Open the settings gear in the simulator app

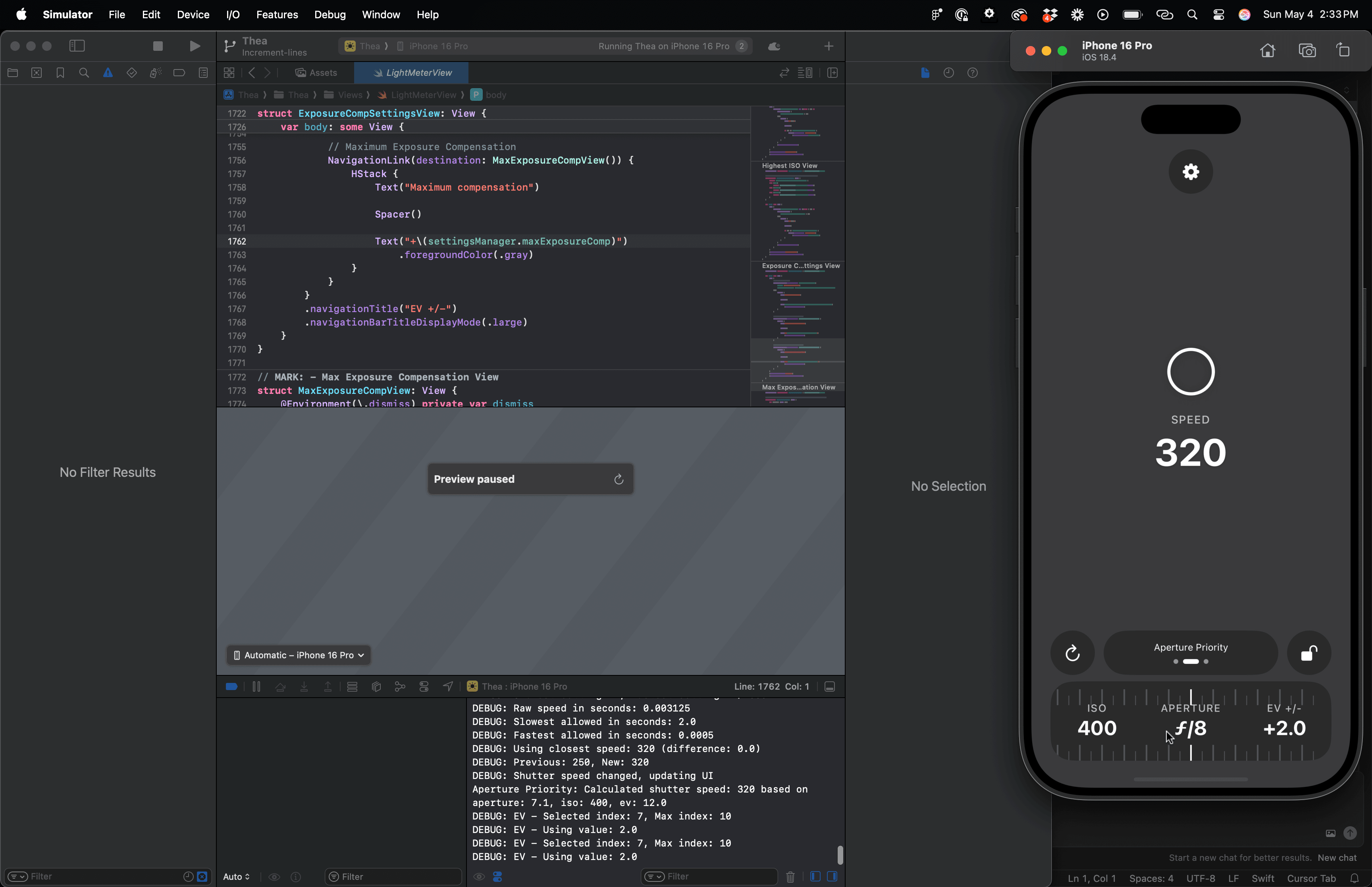(1191, 172)
